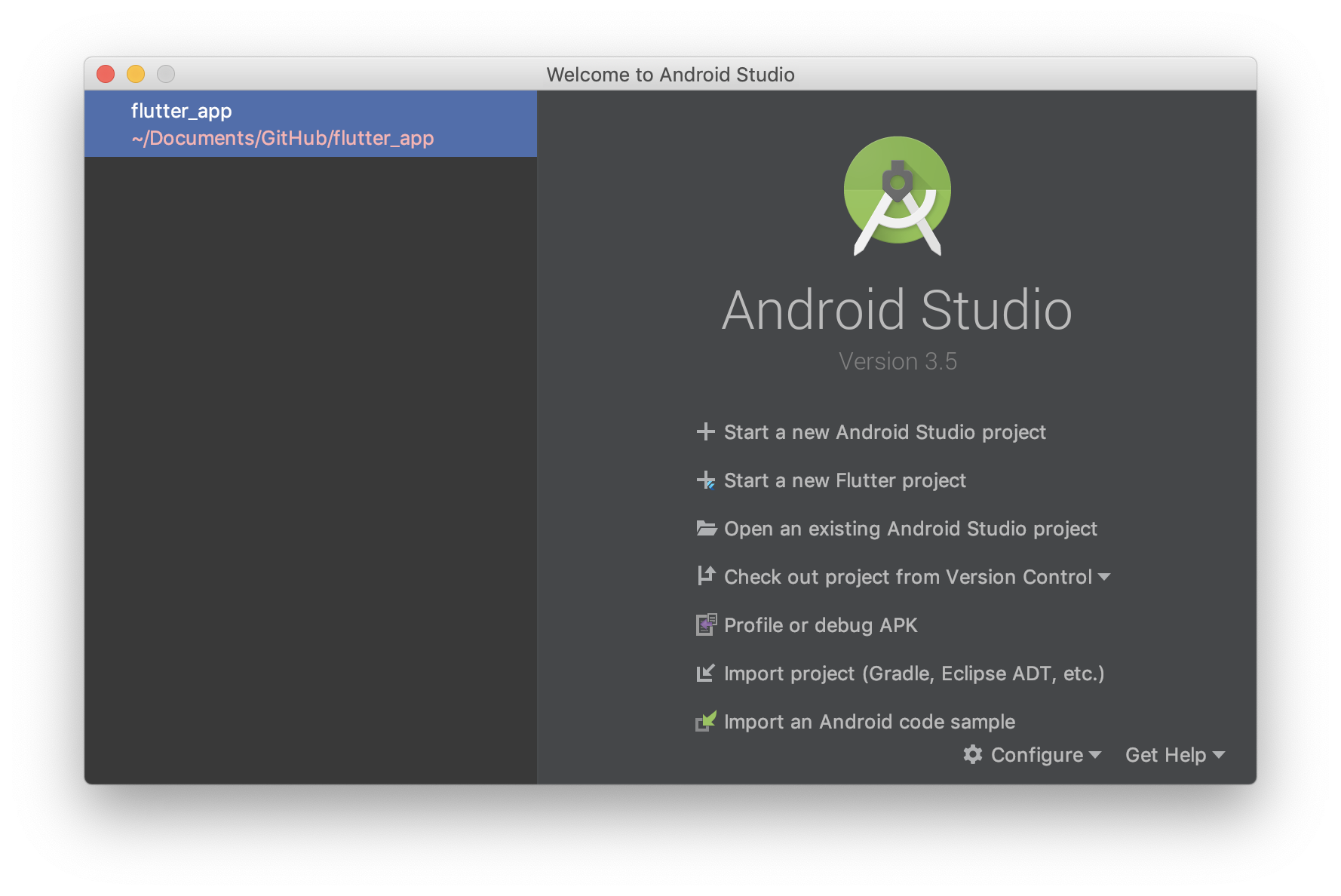Start a new Flutter project
This screenshot has height=896, width=1341.
(845, 480)
